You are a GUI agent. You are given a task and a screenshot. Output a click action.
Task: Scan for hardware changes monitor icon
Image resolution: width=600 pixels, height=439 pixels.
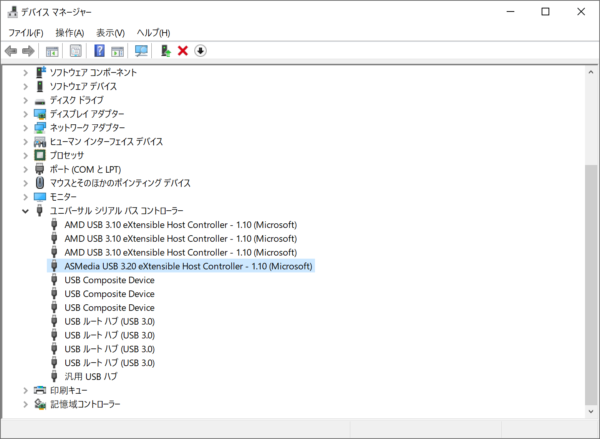coord(141,51)
